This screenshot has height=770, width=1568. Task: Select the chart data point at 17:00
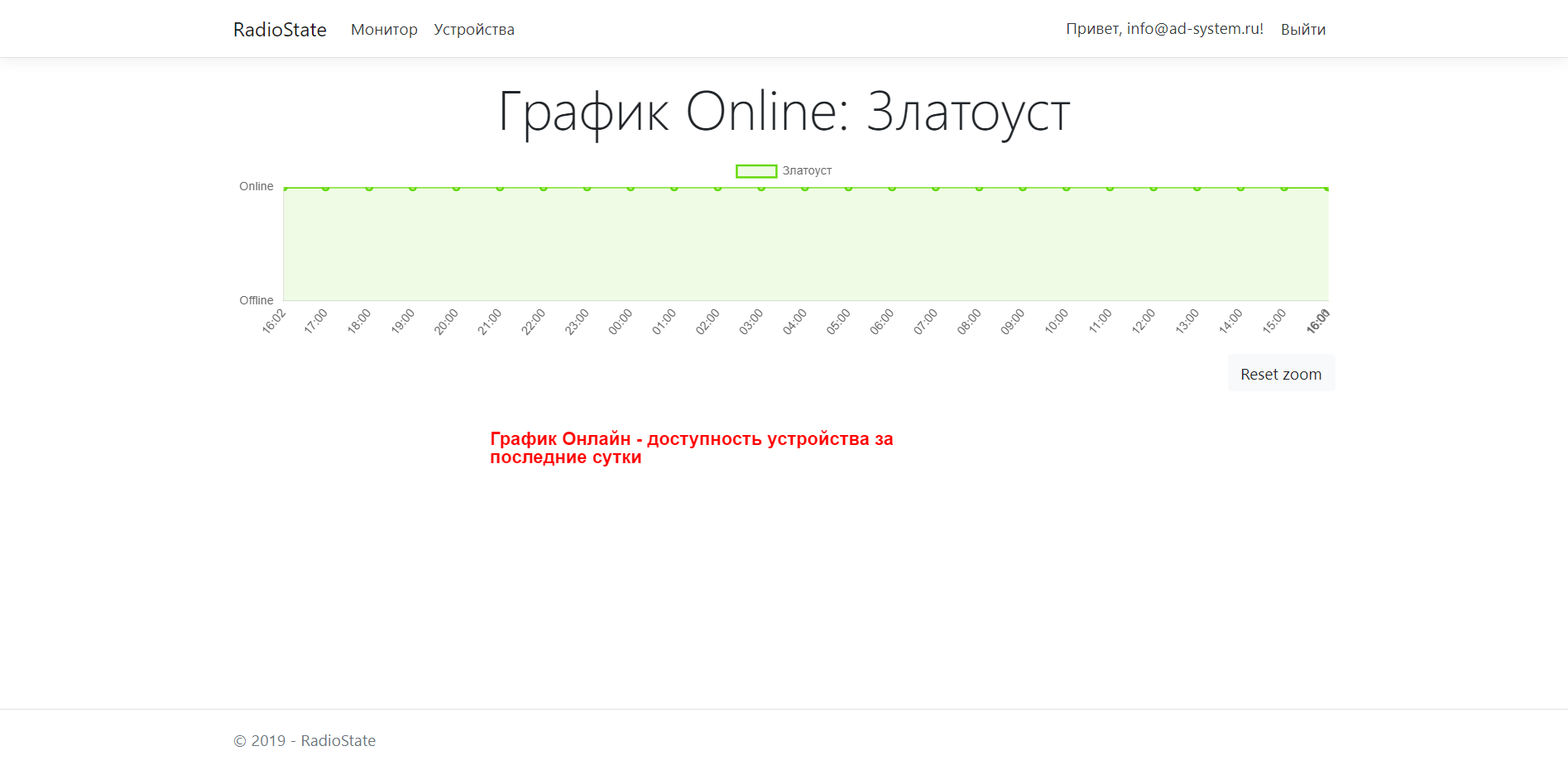tap(326, 188)
